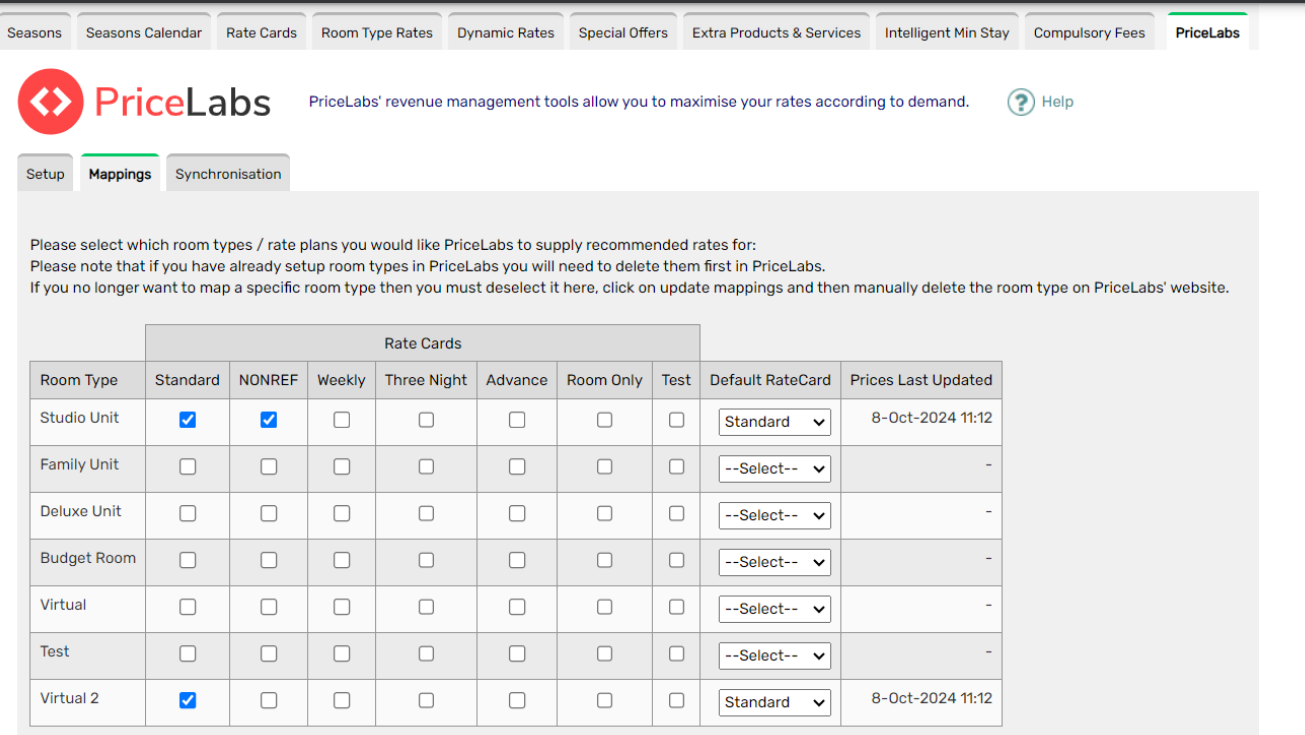1305x735 pixels.
Task: Check Room Only for Deluxe Unit
Action: (604, 514)
